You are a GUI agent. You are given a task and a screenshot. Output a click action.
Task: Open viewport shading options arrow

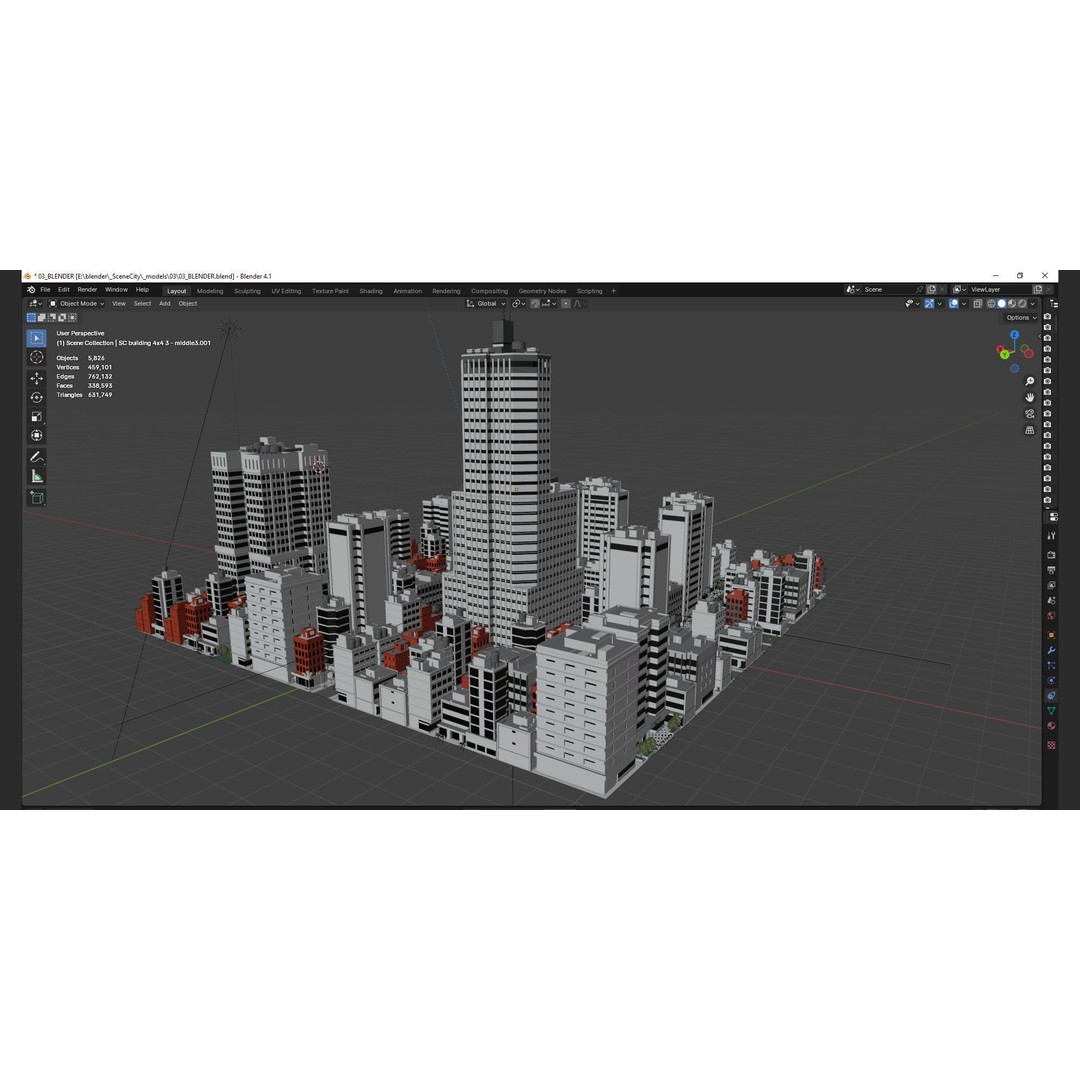[x=1032, y=304]
